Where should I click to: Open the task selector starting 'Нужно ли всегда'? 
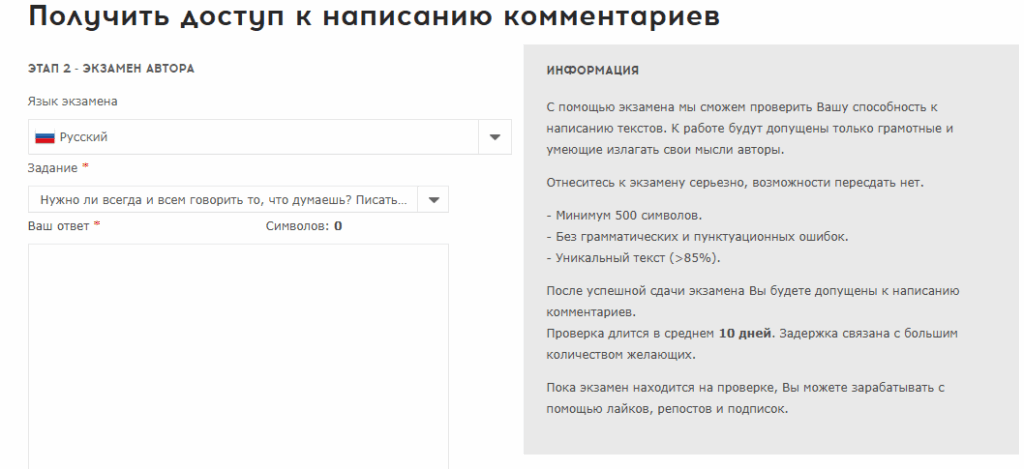238,200
